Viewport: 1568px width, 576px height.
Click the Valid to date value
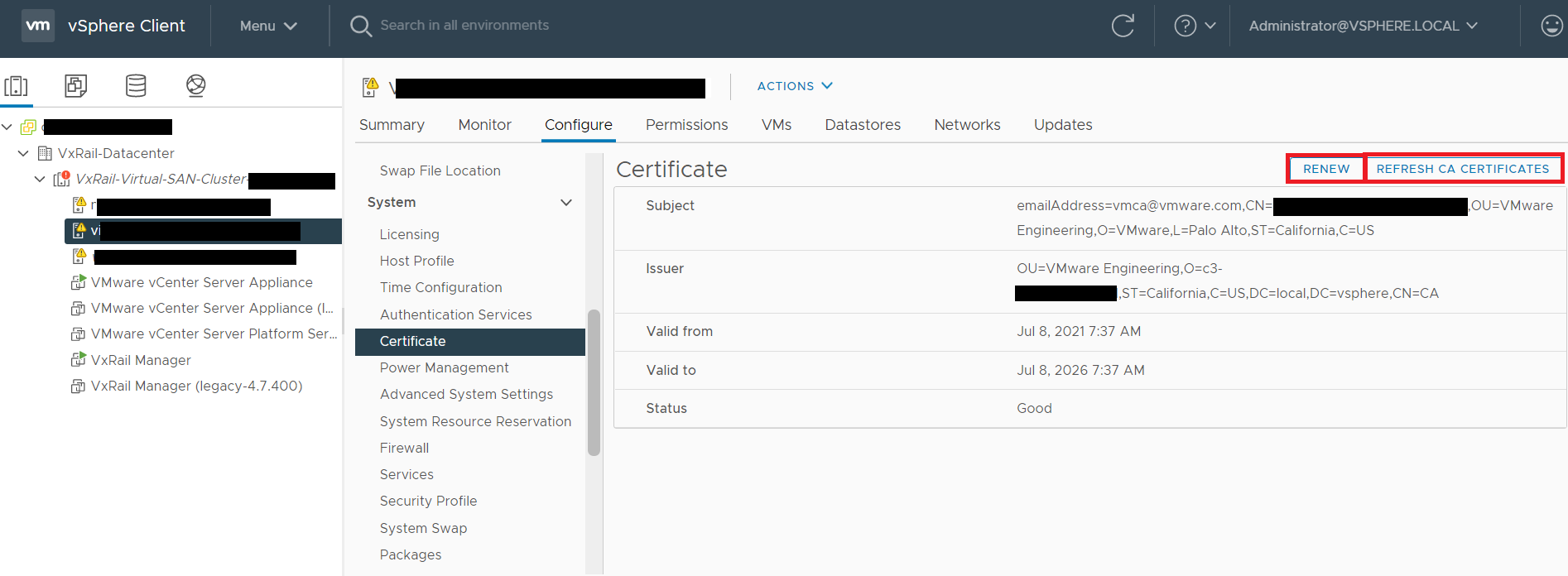(1080, 370)
